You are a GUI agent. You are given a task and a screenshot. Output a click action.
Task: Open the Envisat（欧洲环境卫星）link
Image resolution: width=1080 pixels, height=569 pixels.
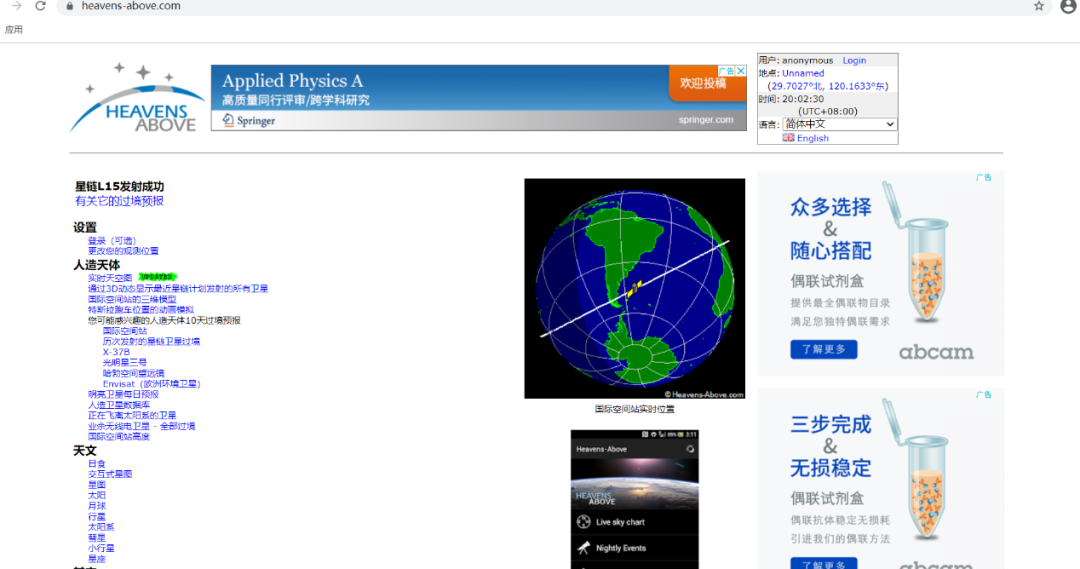152,384
